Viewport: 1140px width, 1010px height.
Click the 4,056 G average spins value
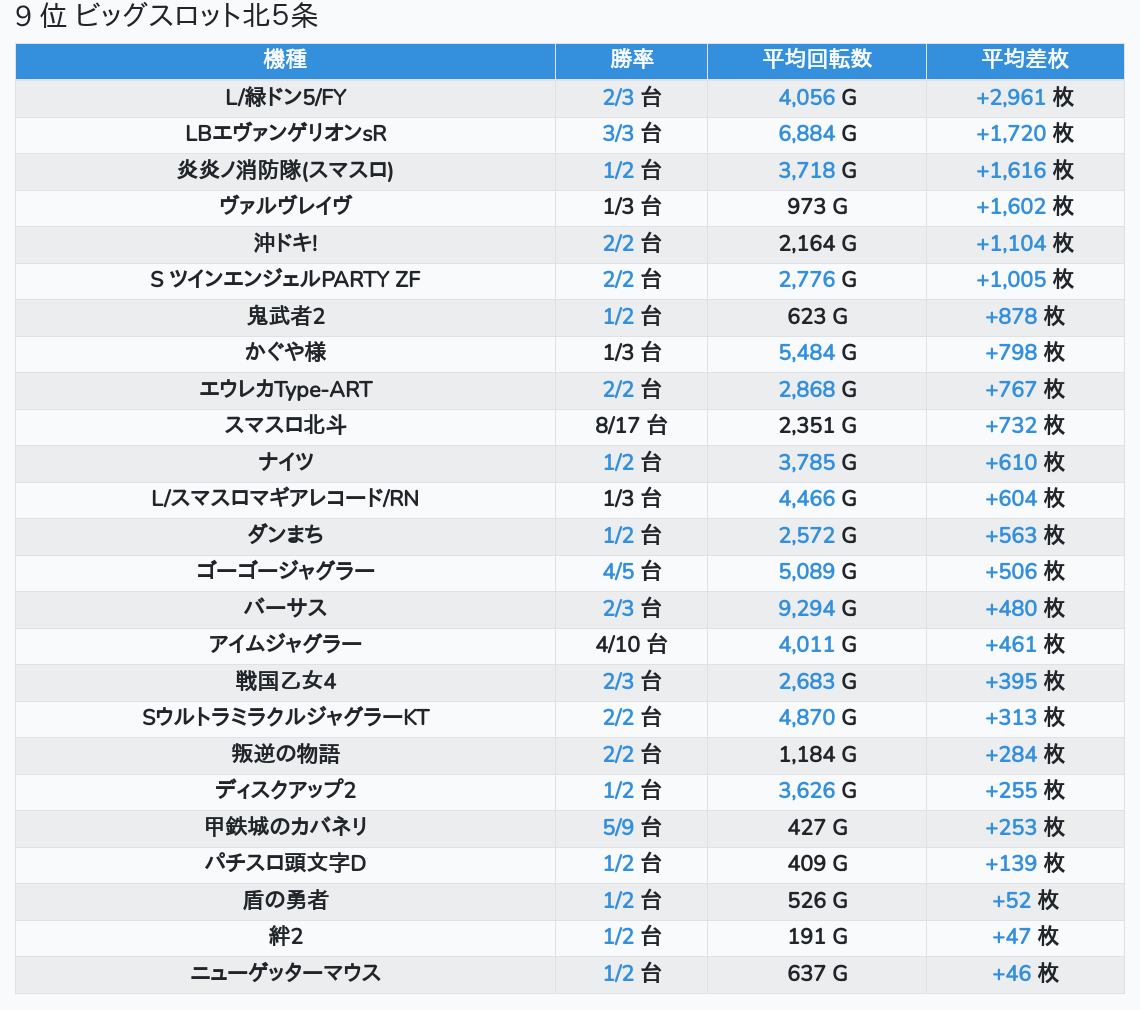pyautogui.click(x=816, y=97)
